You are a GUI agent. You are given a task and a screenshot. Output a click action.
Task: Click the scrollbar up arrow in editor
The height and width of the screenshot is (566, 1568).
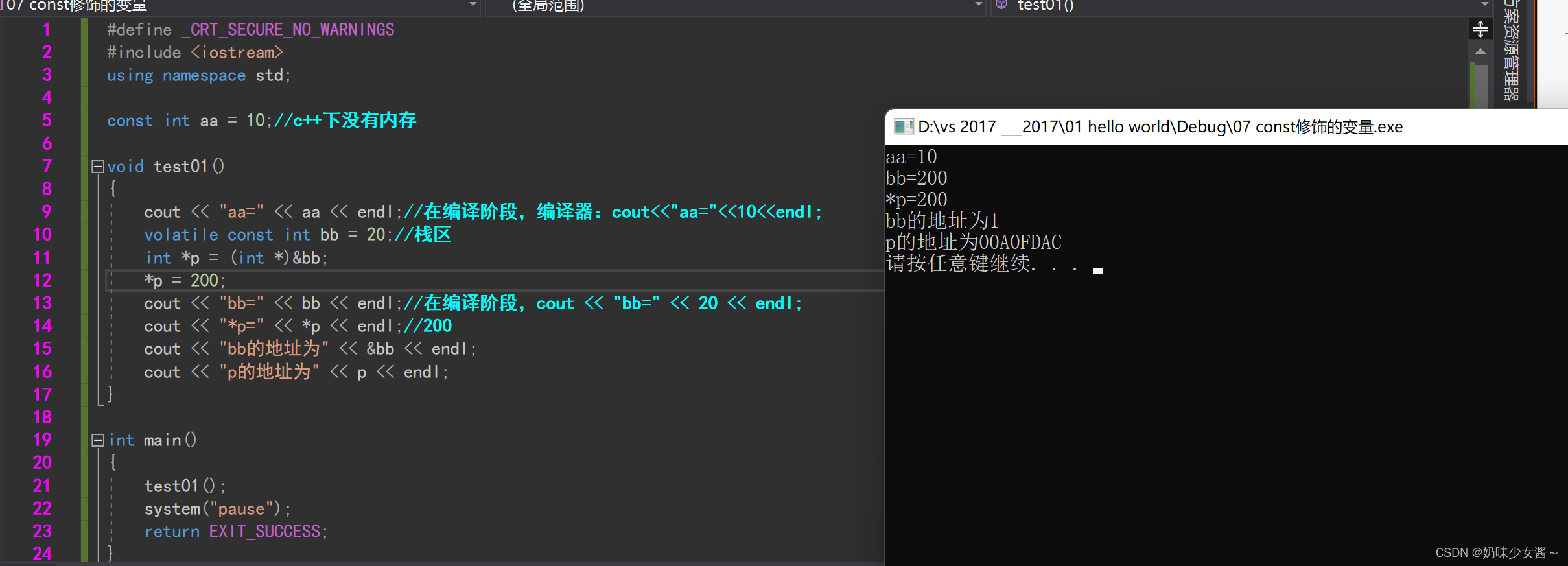point(1480,51)
